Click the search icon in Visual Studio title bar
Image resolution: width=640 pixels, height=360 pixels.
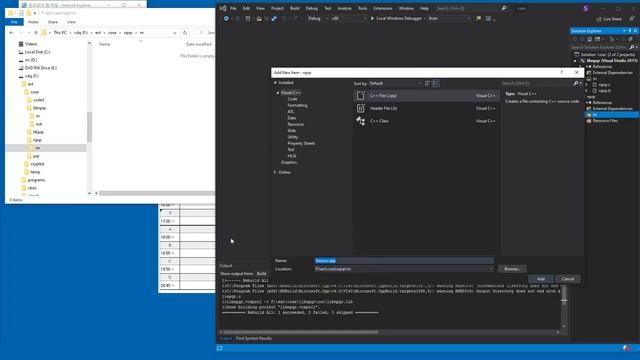tap(504, 8)
